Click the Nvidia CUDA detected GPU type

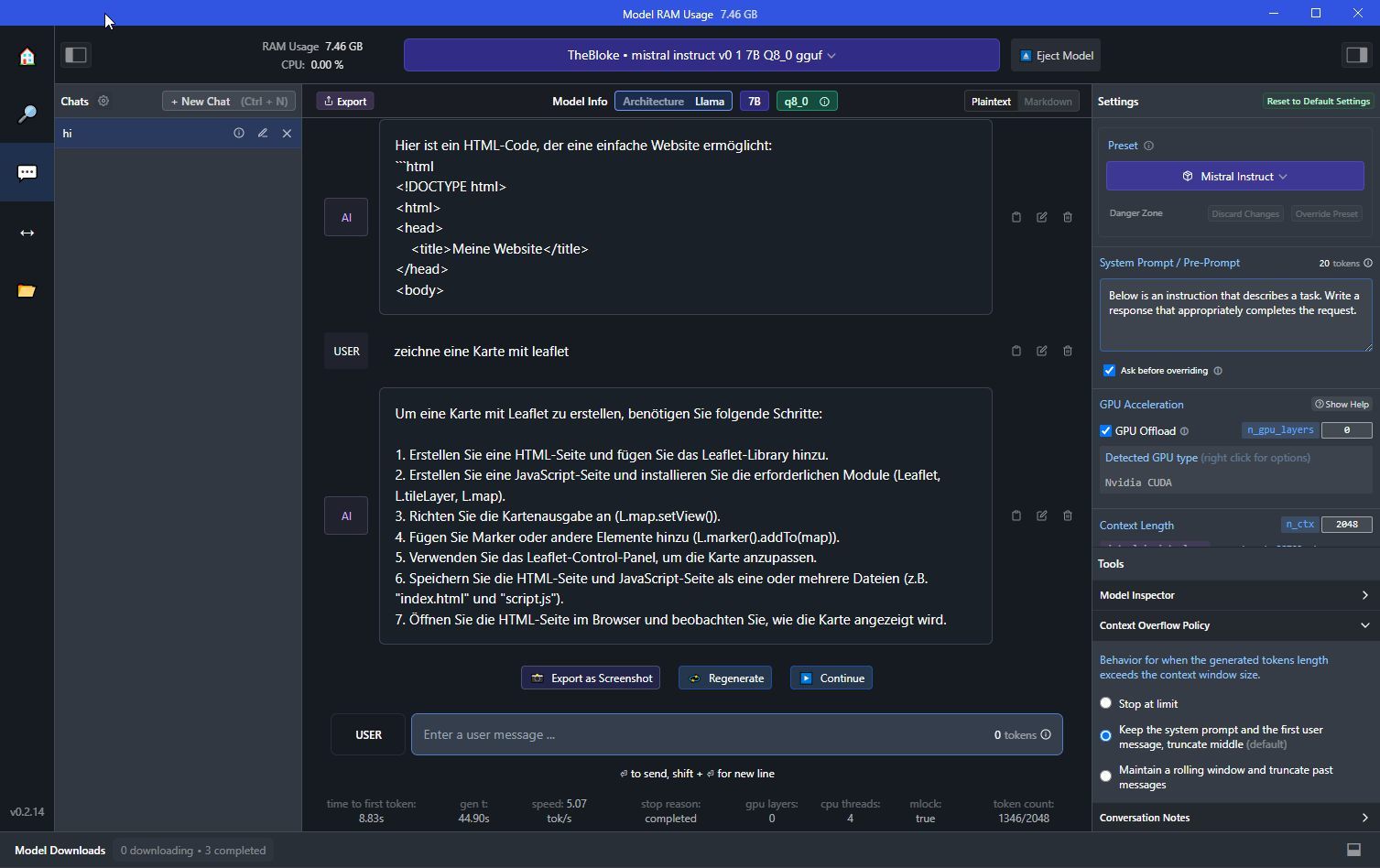(x=1138, y=483)
